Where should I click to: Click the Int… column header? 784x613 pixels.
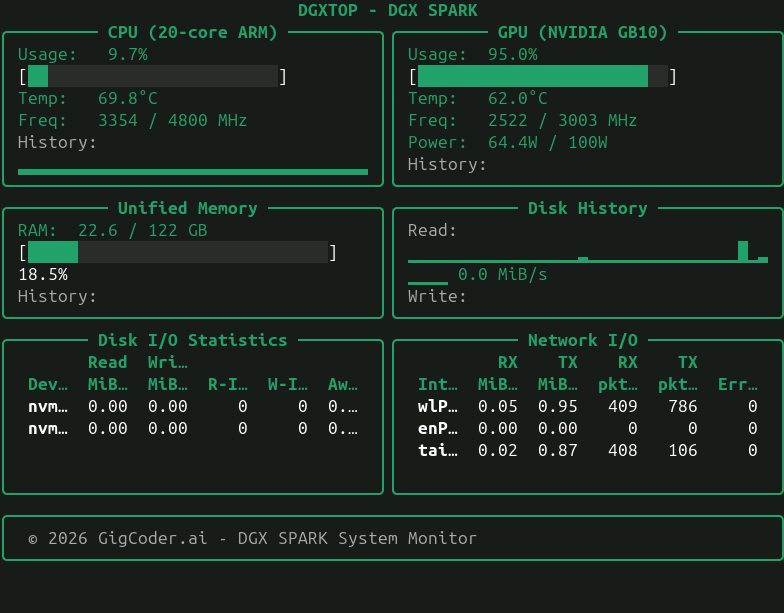(x=438, y=384)
